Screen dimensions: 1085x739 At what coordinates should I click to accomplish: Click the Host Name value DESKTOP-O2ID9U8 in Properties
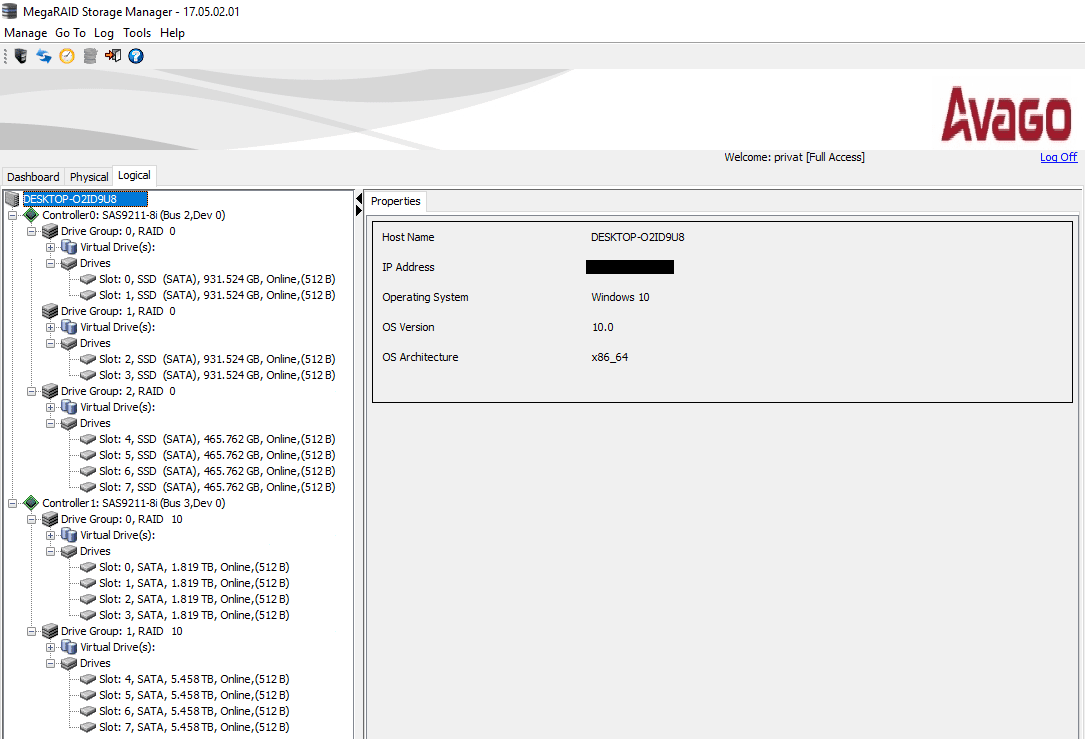[637, 237]
